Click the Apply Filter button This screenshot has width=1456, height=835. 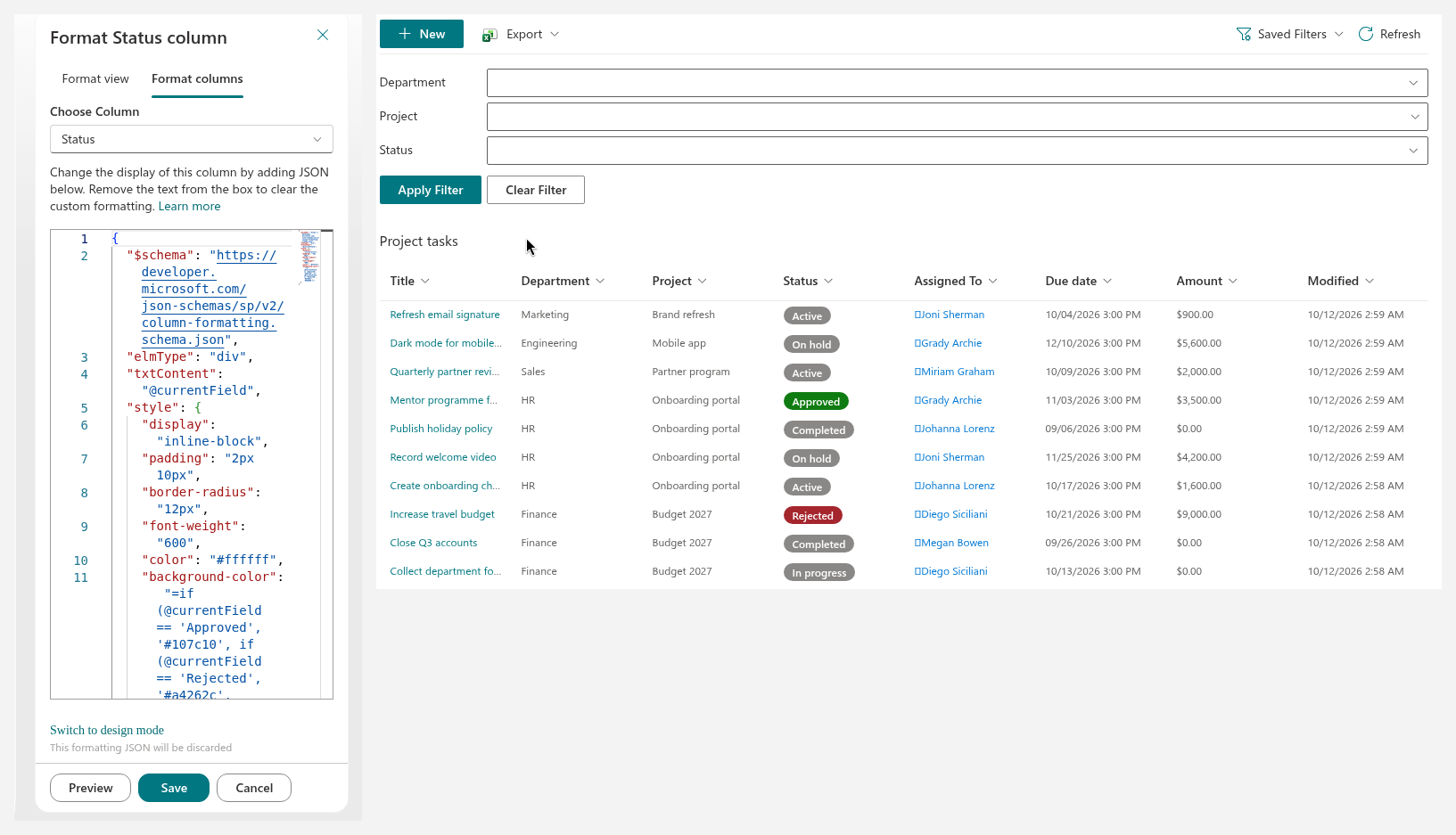(431, 190)
